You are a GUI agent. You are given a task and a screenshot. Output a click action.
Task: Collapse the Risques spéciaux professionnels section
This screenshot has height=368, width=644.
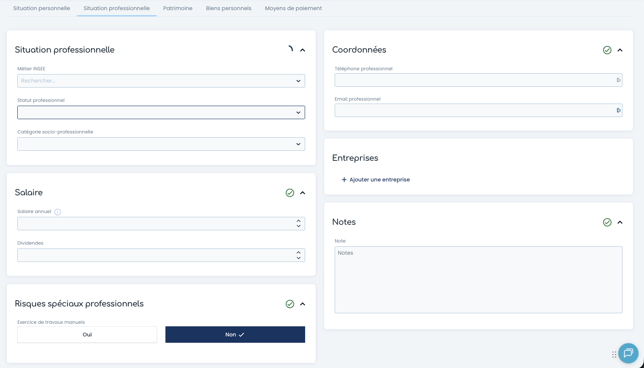pyautogui.click(x=303, y=304)
